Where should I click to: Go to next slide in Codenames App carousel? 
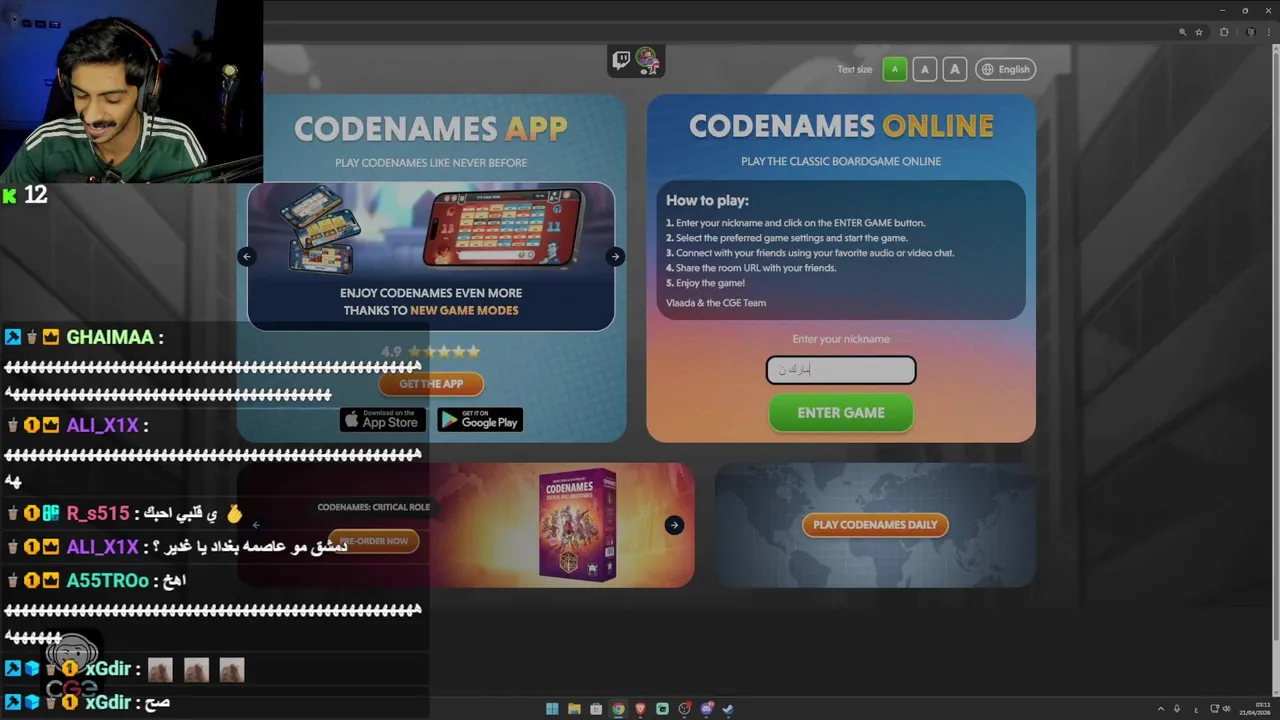[615, 257]
